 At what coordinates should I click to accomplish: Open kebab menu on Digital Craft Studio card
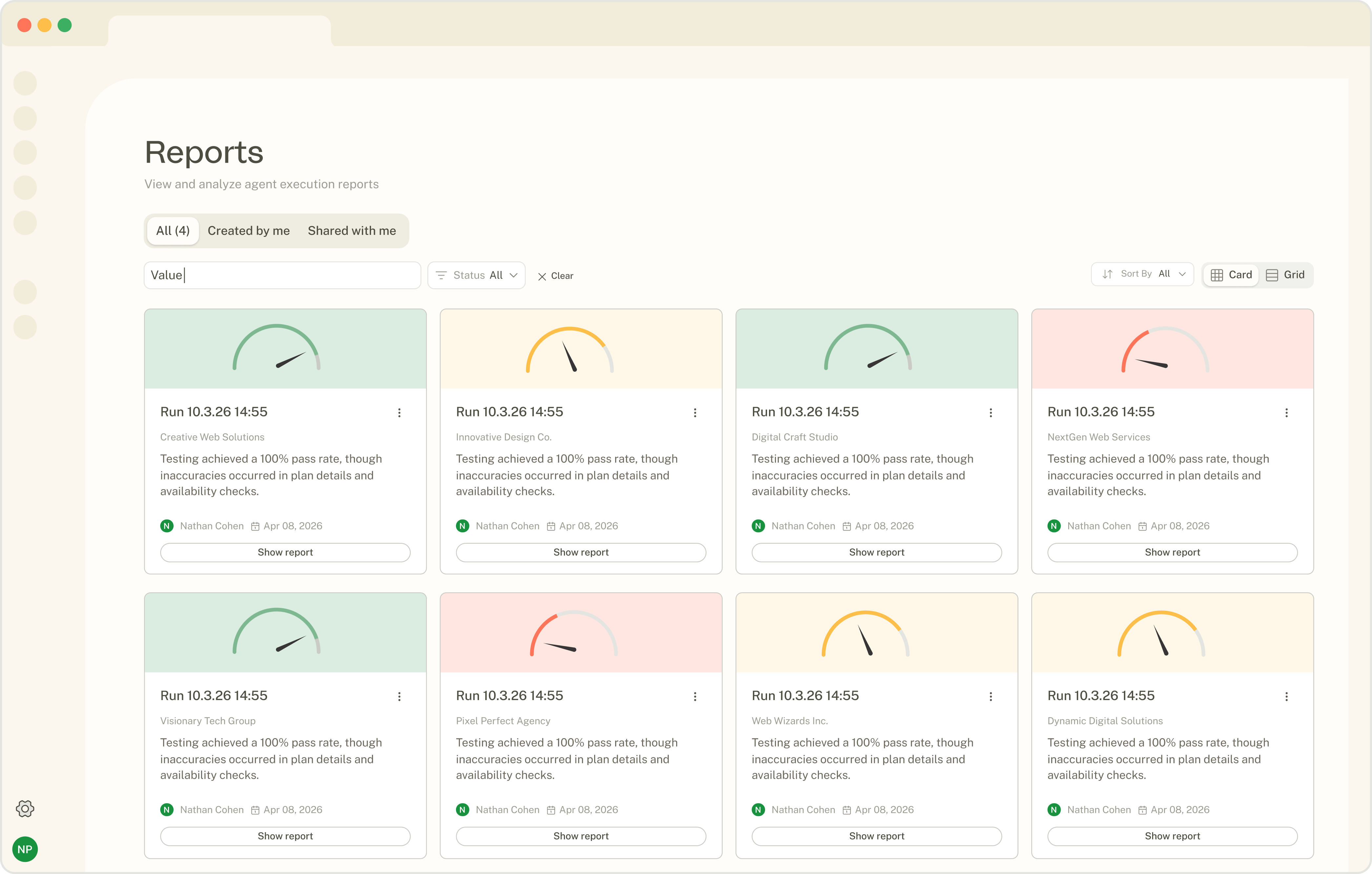tap(991, 412)
